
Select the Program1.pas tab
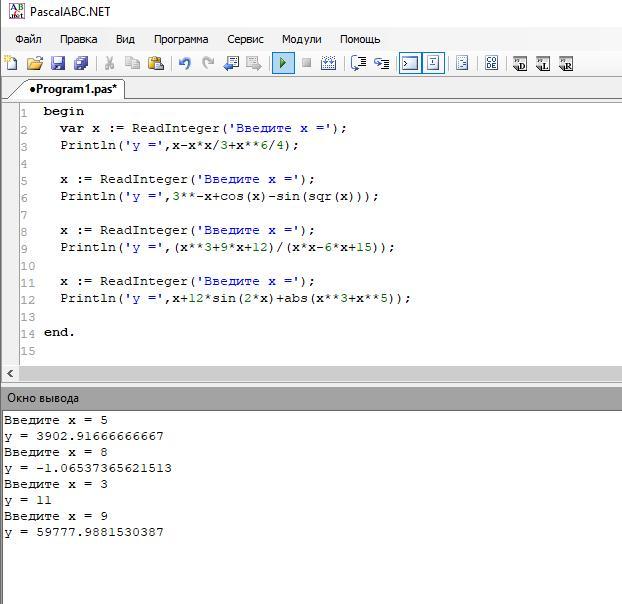(72, 89)
